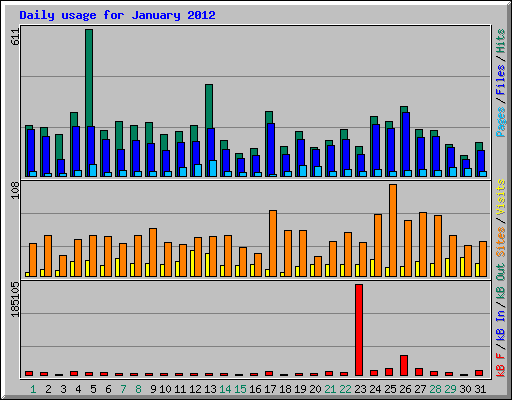Click green day label 22
Image resolution: width=512 pixels, height=400 pixels.
pos(345,389)
